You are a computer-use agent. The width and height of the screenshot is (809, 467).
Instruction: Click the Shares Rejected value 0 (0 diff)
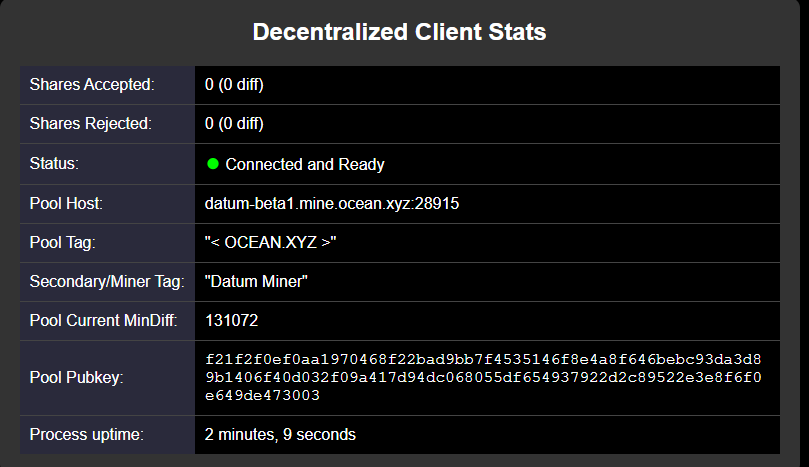[x=234, y=124]
